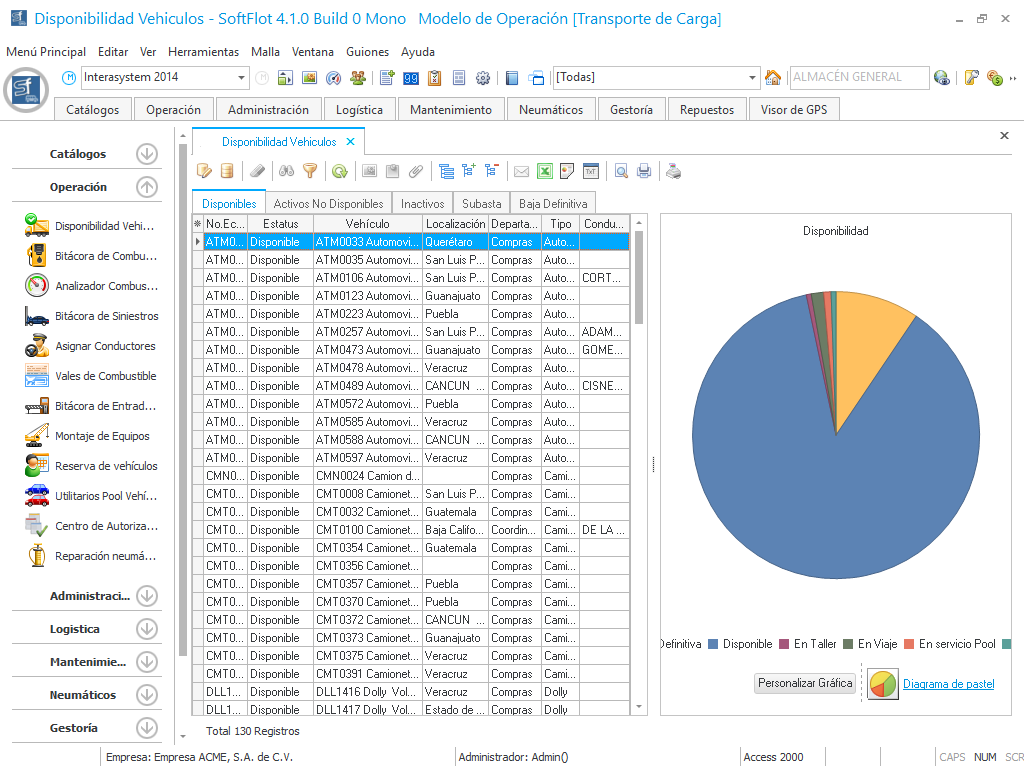Click the refresh icon in grid toolbar
This screenshot has height=768, width=1024.
[x=340, y=171]
